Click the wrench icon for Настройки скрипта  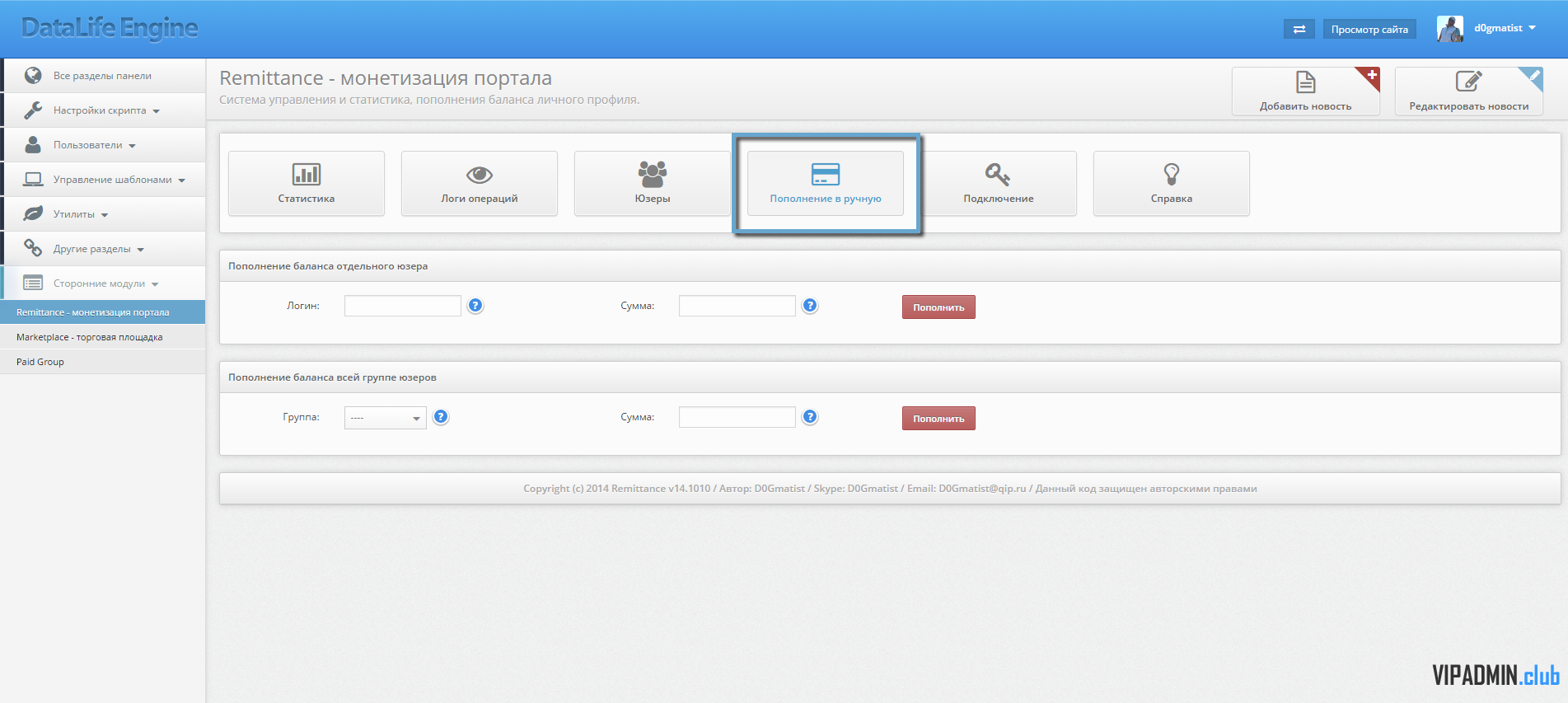tap(33, 110)
